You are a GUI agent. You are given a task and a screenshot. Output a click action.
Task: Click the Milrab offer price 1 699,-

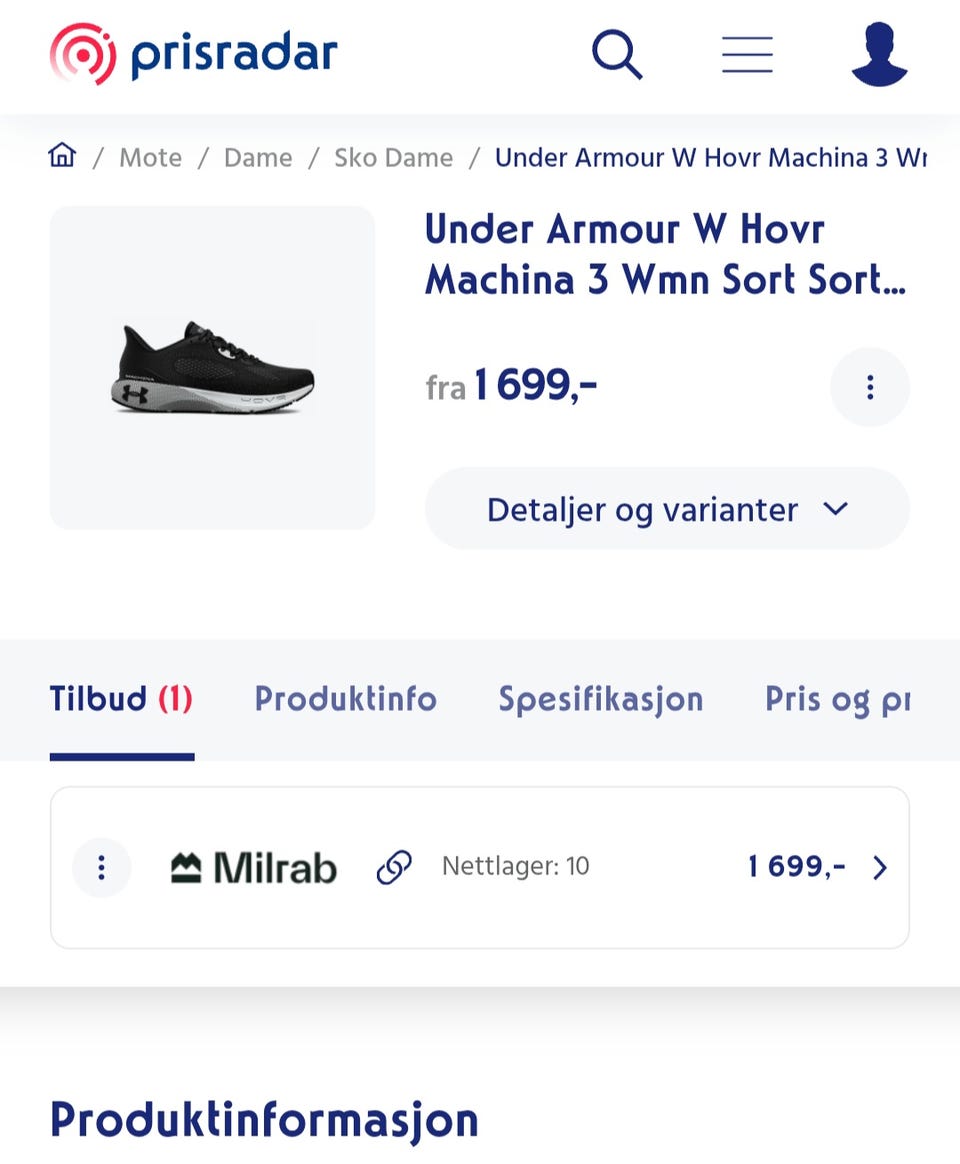[x=796, y=867]
